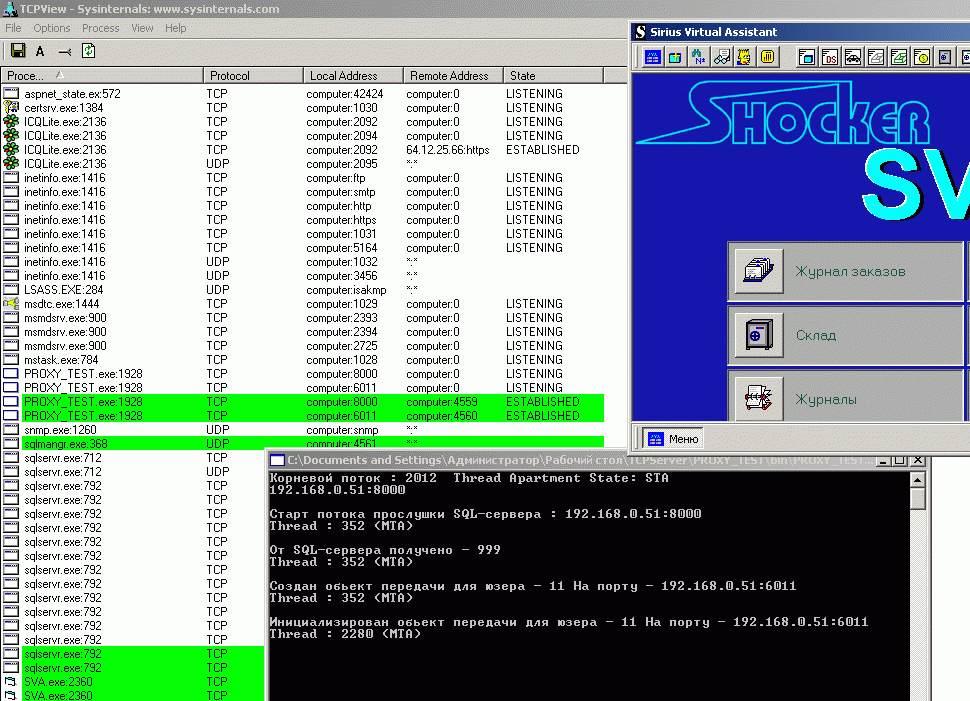Click the glasses and document icon in Sirius toolbar
970x701 pixels.
click(721, 58)
